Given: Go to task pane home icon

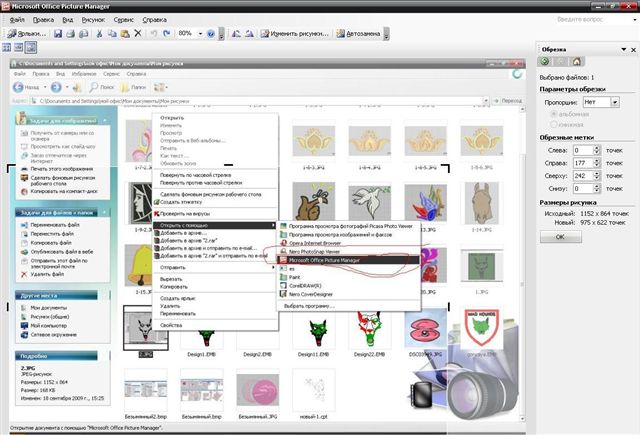Looking at the screenshot, I should pos(576,62).
